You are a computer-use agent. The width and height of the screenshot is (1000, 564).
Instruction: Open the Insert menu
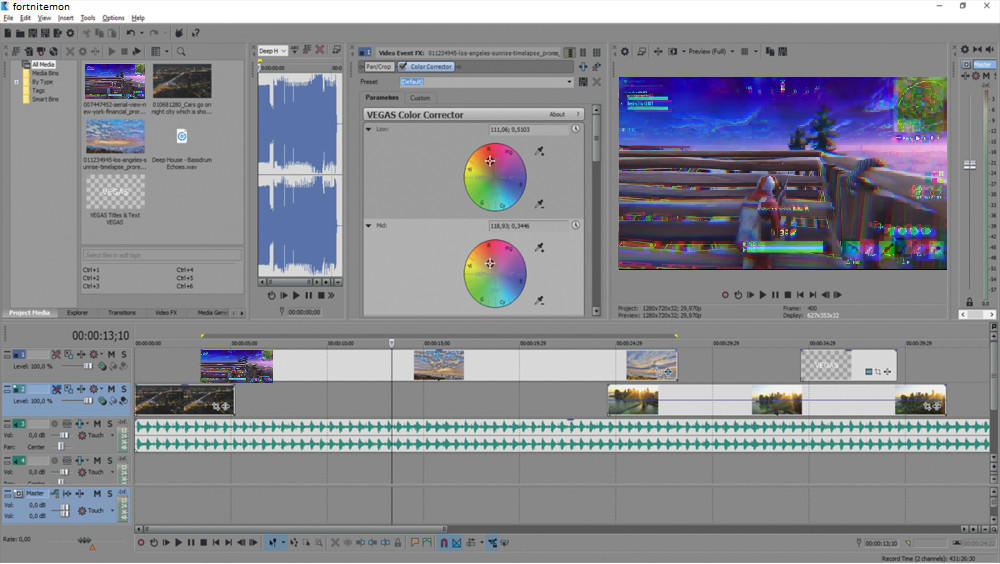tap(66, 18)
